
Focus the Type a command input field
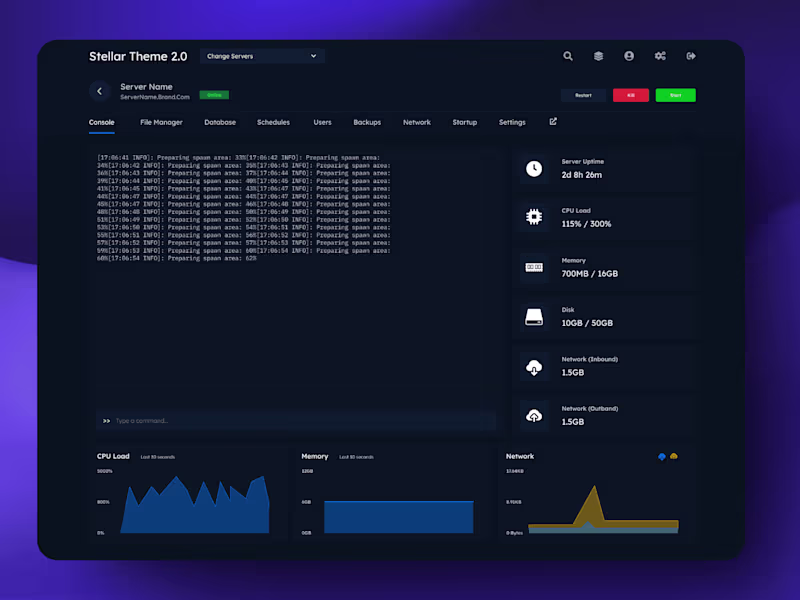tap(296, 421)
